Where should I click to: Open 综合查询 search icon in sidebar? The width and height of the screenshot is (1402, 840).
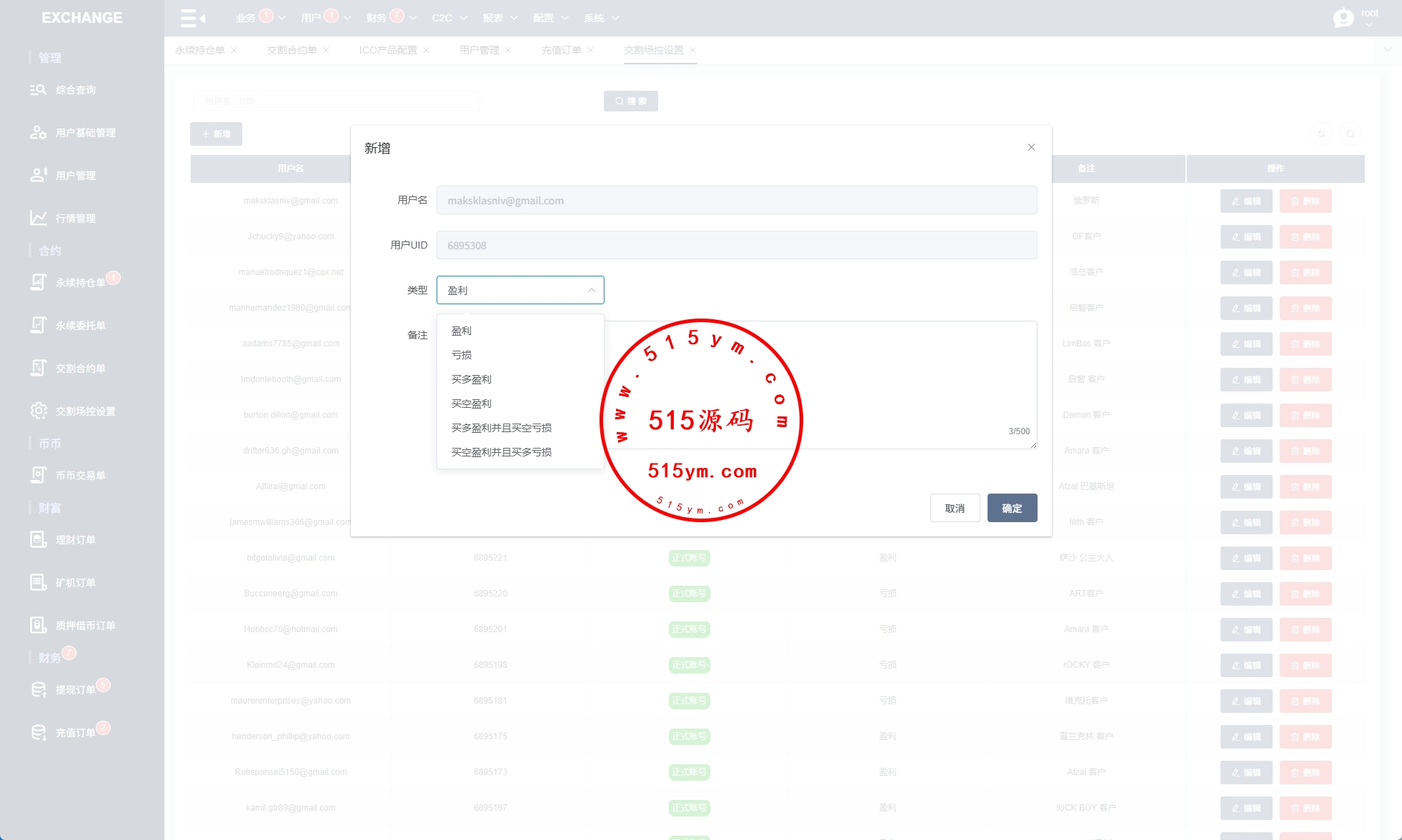[x=38, y=90]
